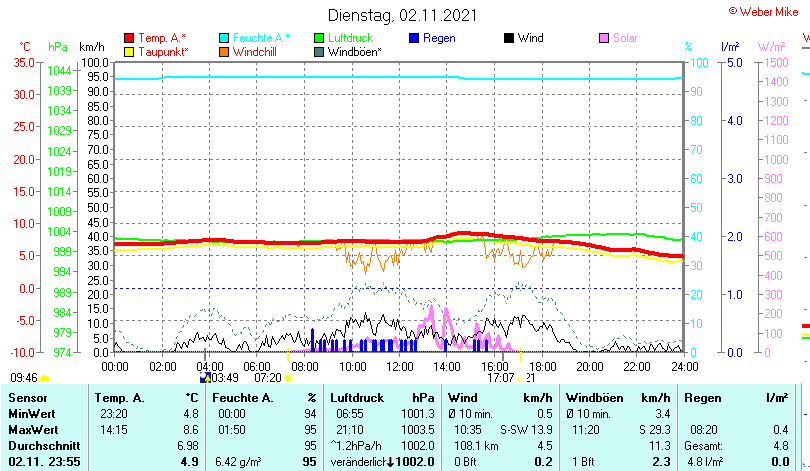Screen dimensions: 810x471
Task: Click the moon icon near 03:49
Action: [x=205, y=378]
